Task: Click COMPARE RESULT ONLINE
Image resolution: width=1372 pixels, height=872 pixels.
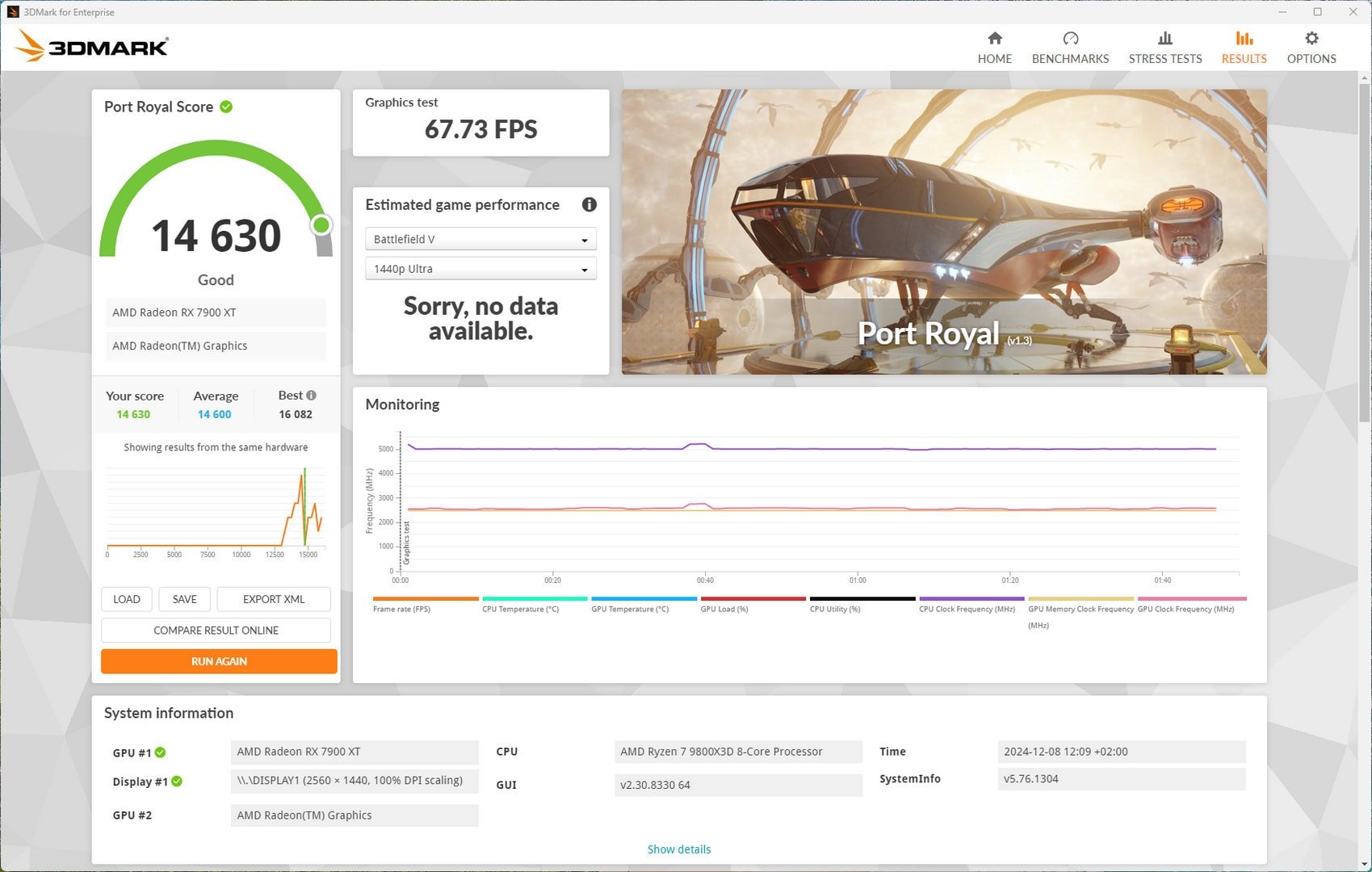Action: point(216,630)
